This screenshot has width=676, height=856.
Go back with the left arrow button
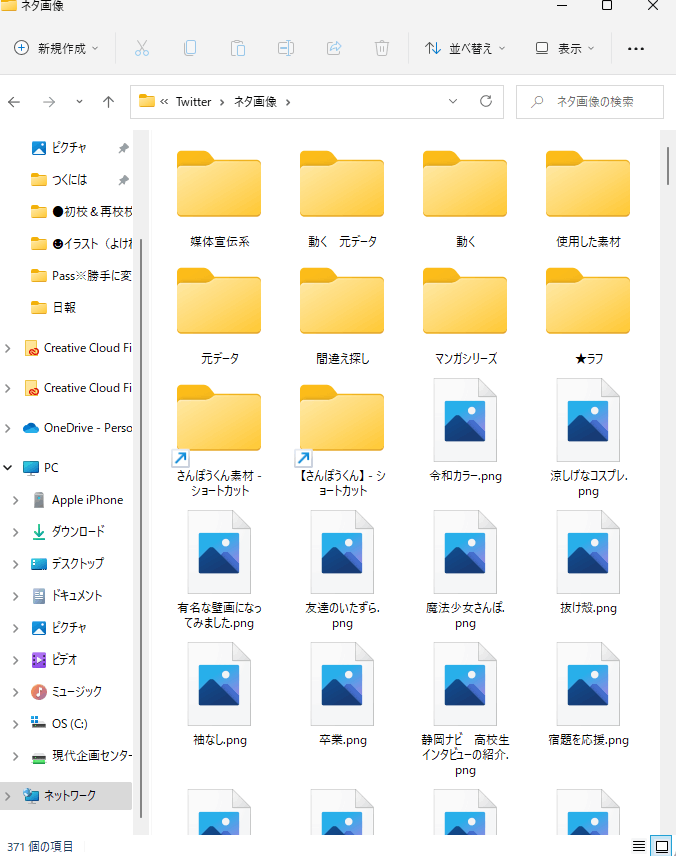pos(14,102)
